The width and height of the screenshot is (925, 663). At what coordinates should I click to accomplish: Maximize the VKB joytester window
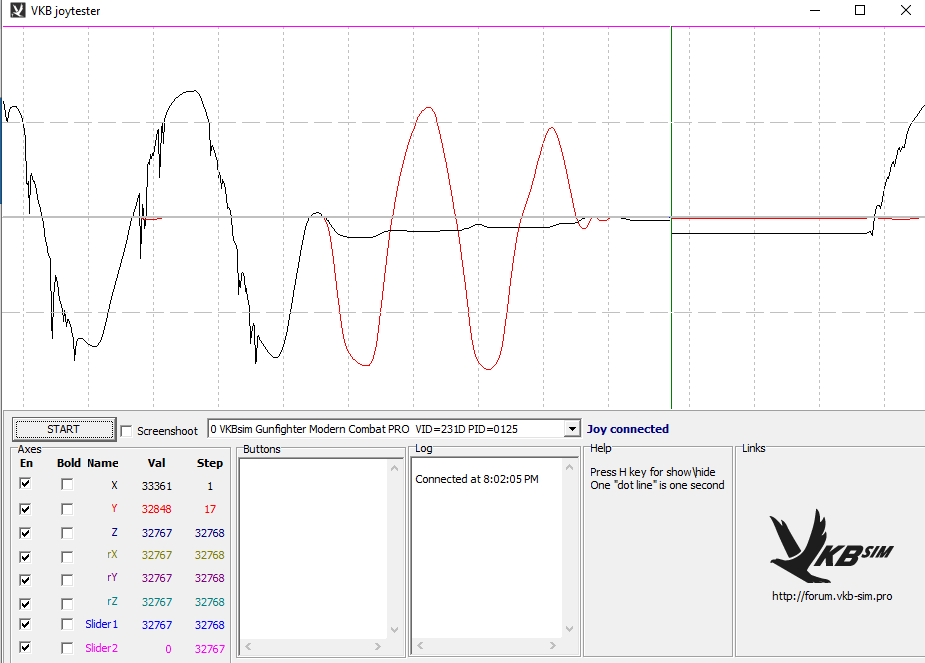click(859, 11)
